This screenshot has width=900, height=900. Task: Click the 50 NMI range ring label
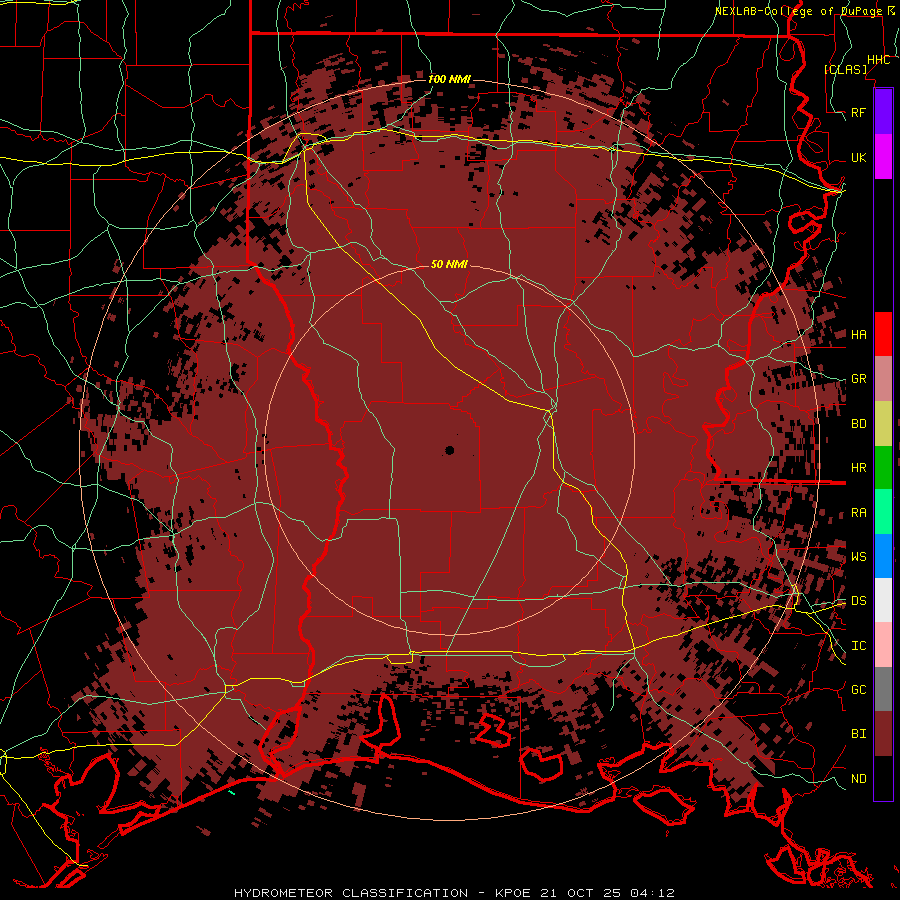[449, 264]
